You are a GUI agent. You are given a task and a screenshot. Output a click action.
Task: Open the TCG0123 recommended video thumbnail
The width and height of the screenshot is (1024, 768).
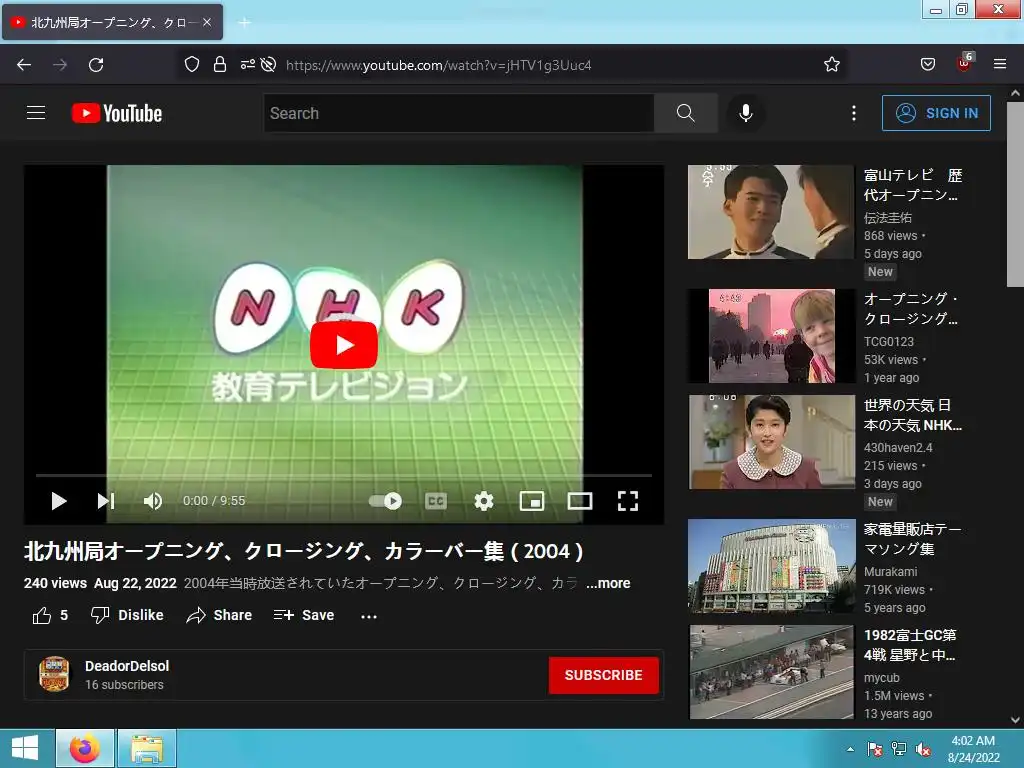point(771,336)
